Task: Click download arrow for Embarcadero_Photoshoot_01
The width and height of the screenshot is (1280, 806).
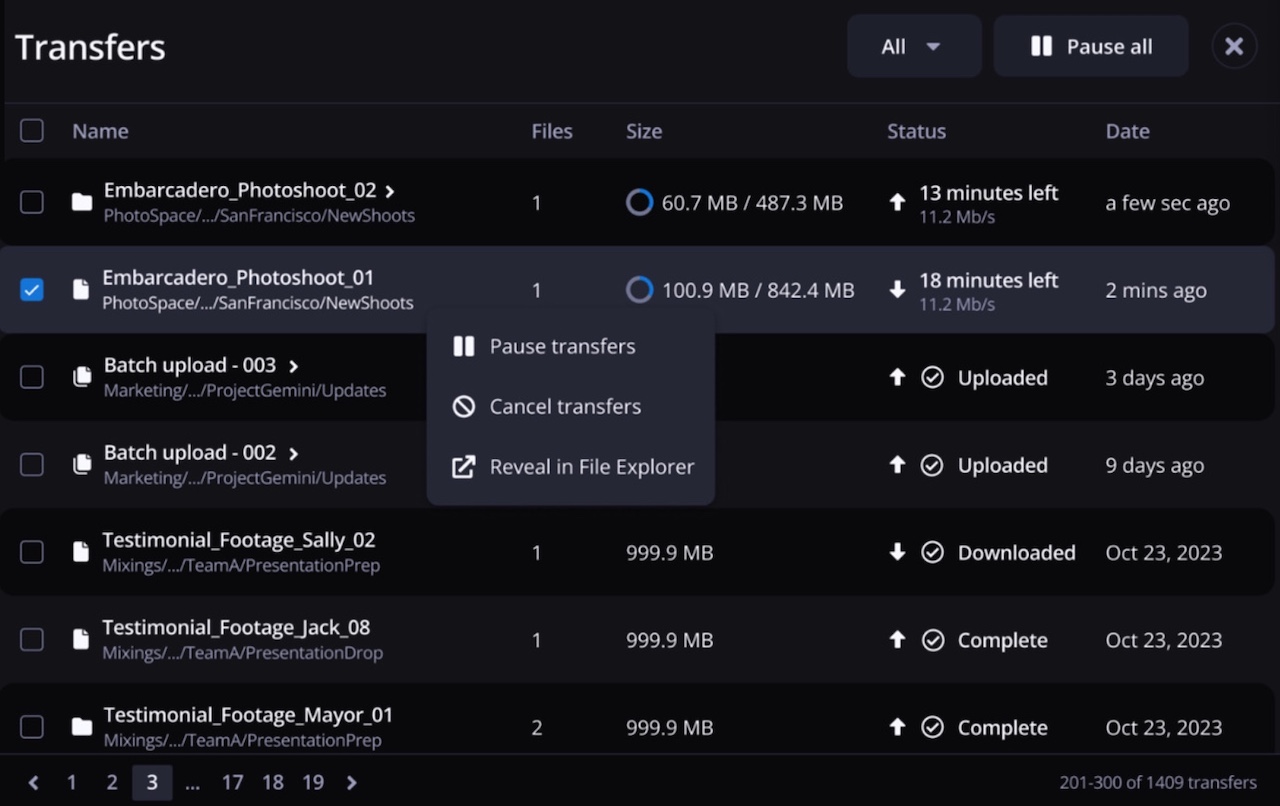Action: (x=897, y=290)
